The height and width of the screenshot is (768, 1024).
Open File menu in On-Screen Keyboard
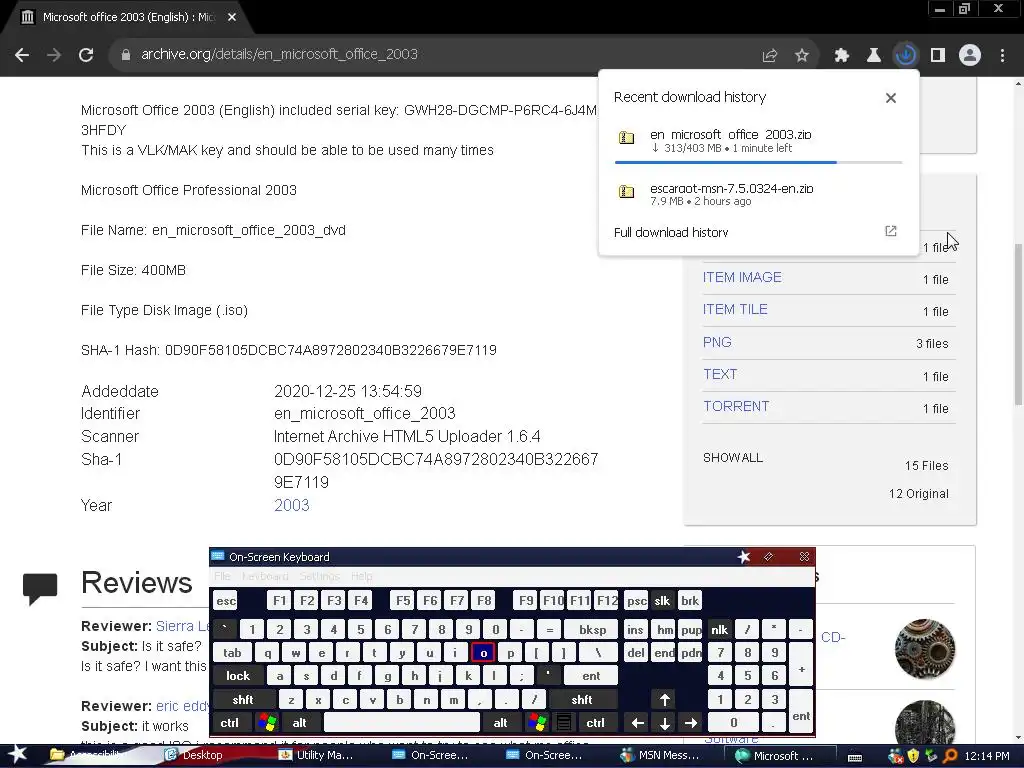point(222,577)
